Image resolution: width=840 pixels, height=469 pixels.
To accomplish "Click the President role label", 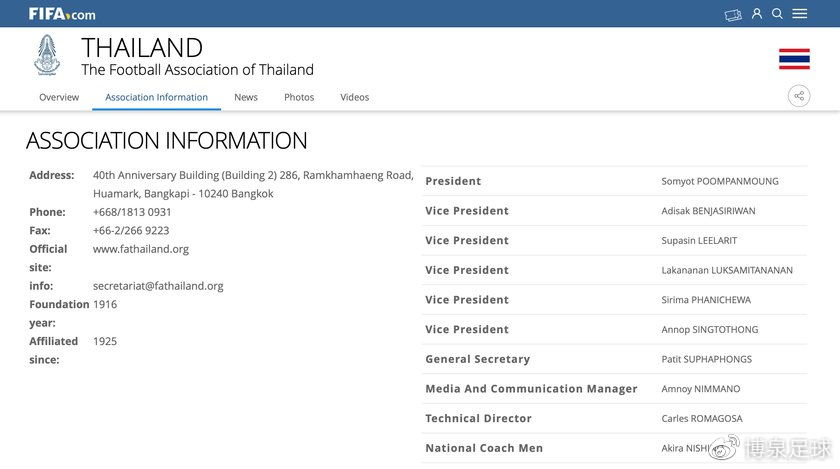I will tap(453, 181).
